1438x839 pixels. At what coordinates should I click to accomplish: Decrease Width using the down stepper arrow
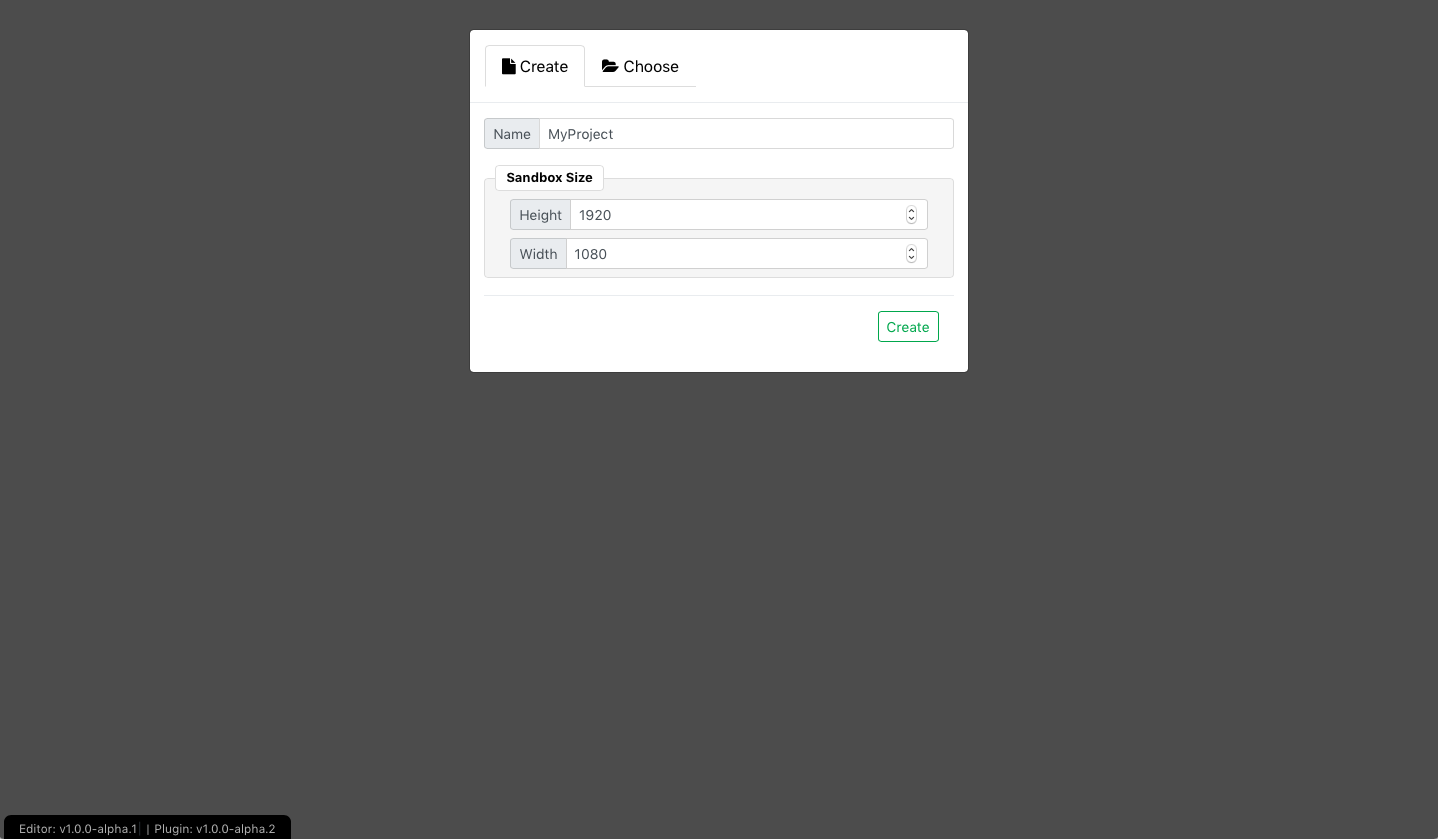tap(911, 258)
